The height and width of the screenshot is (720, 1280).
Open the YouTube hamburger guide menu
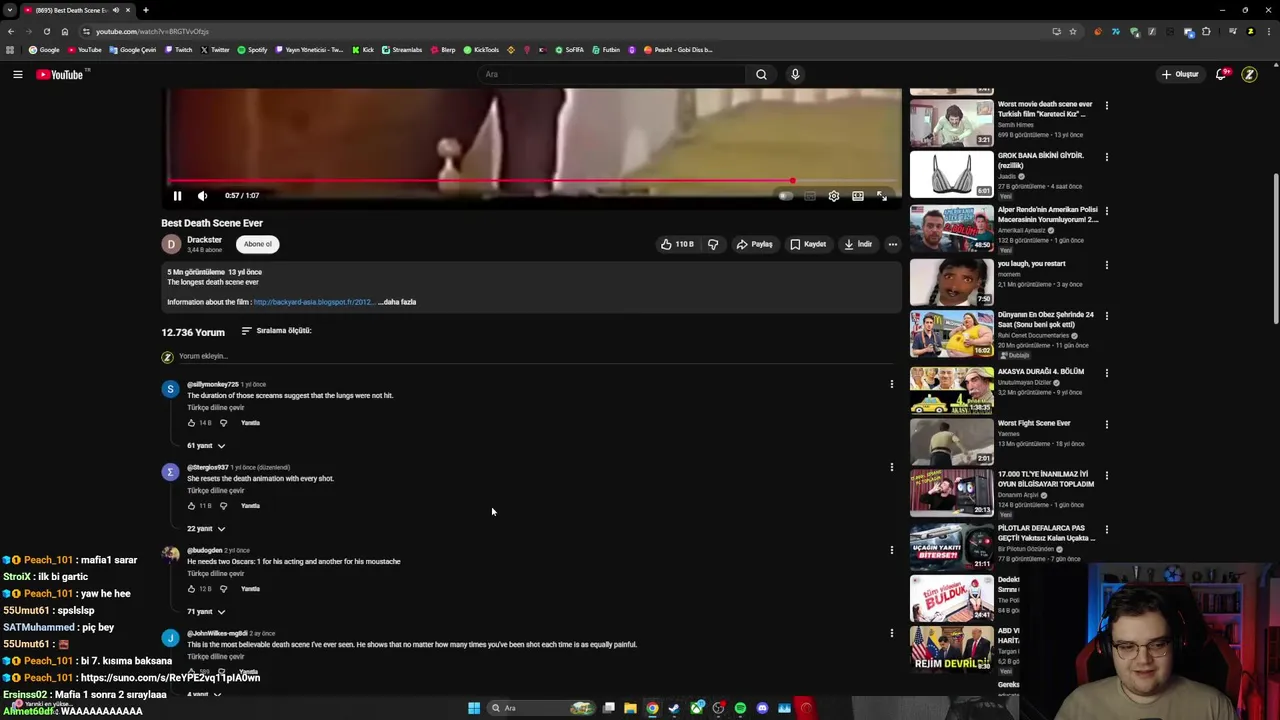(x=18, y=74)
